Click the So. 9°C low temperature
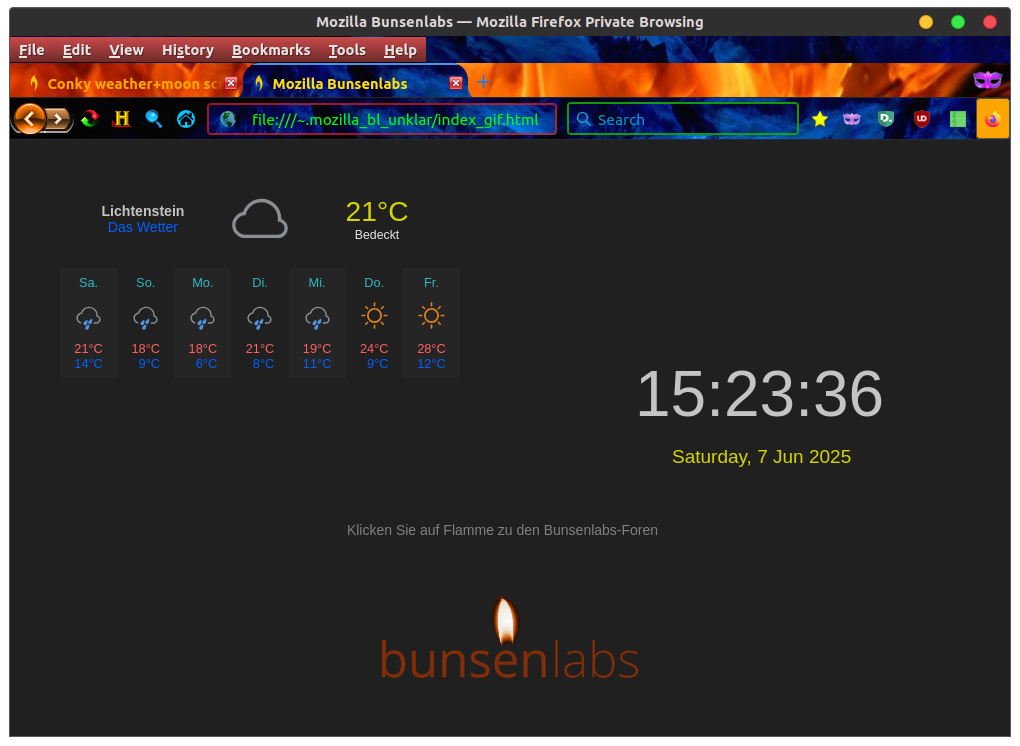 149,364
